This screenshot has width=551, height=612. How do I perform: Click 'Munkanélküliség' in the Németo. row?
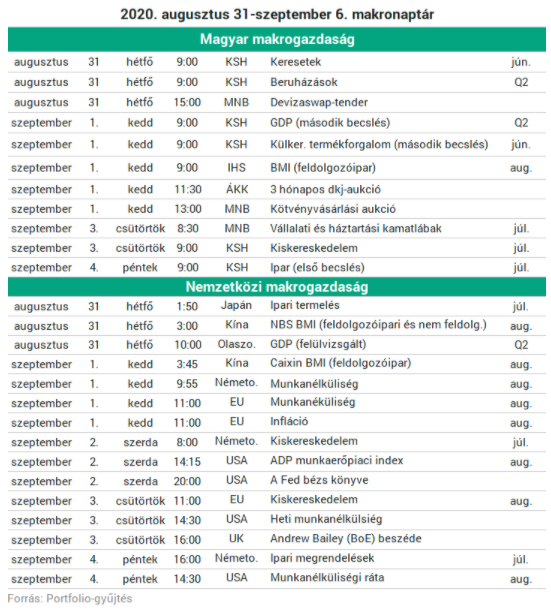tap(314, 384)
